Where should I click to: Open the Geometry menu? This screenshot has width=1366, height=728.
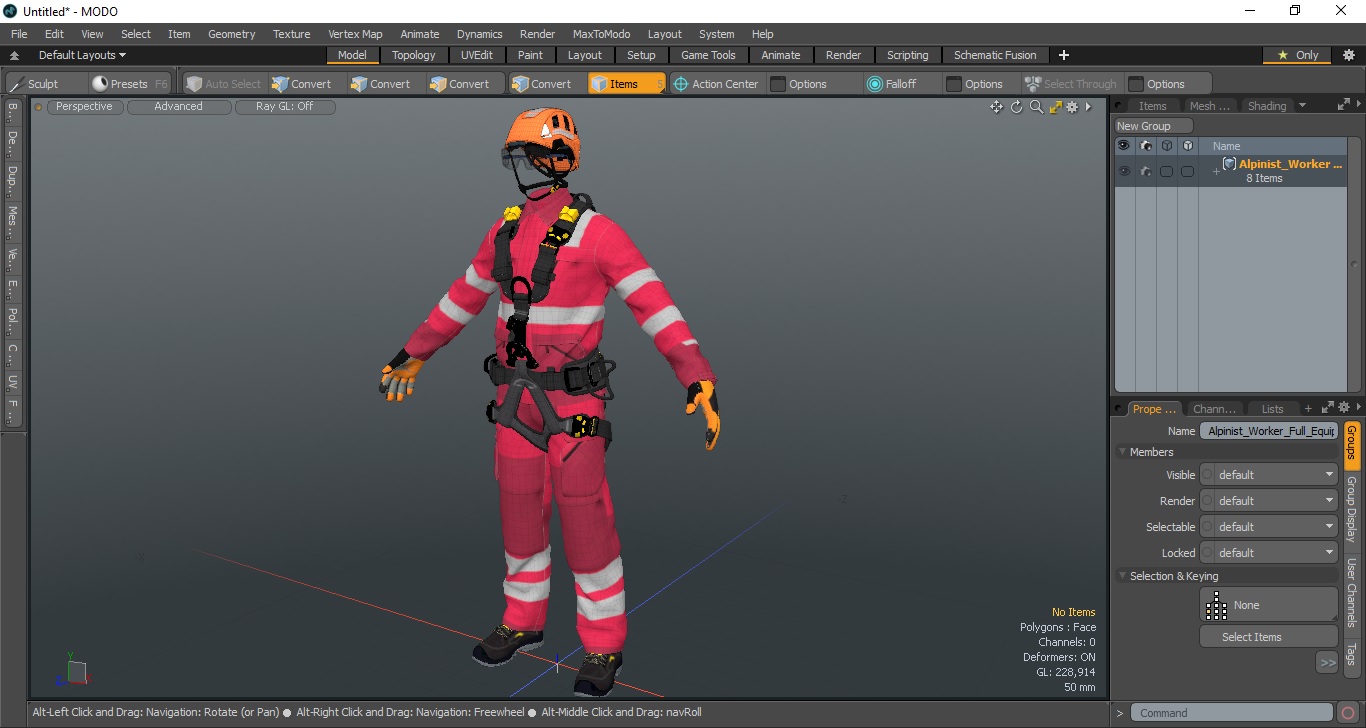click(x=231, y=34)
